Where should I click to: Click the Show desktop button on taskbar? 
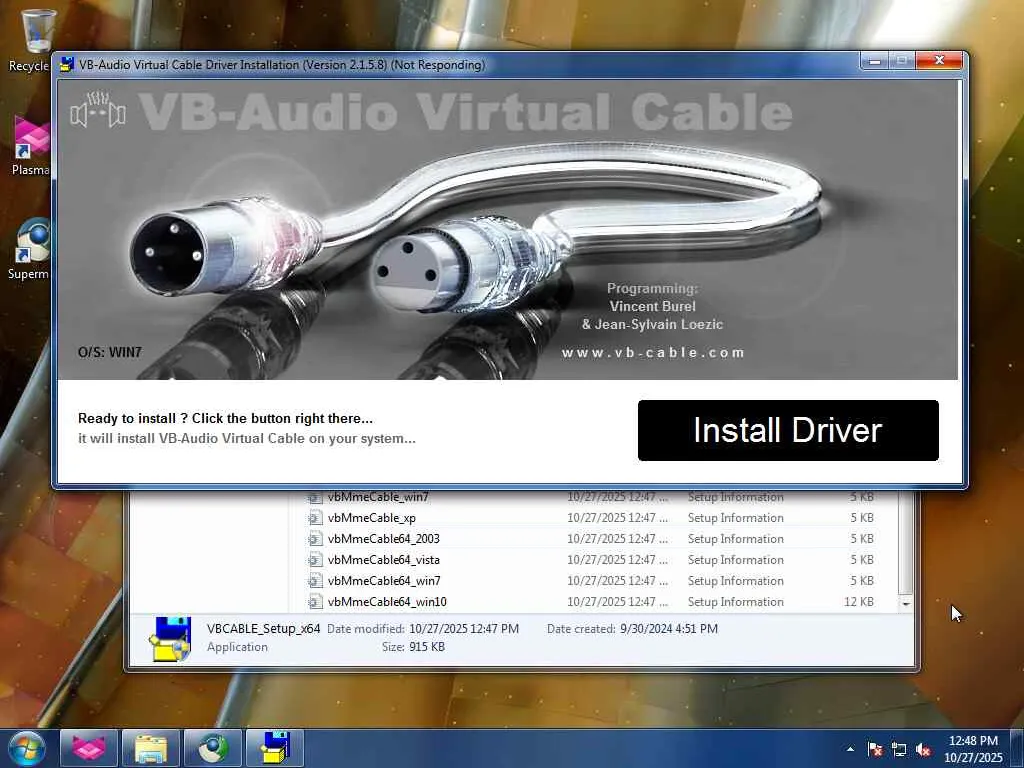coord(1017,748)
